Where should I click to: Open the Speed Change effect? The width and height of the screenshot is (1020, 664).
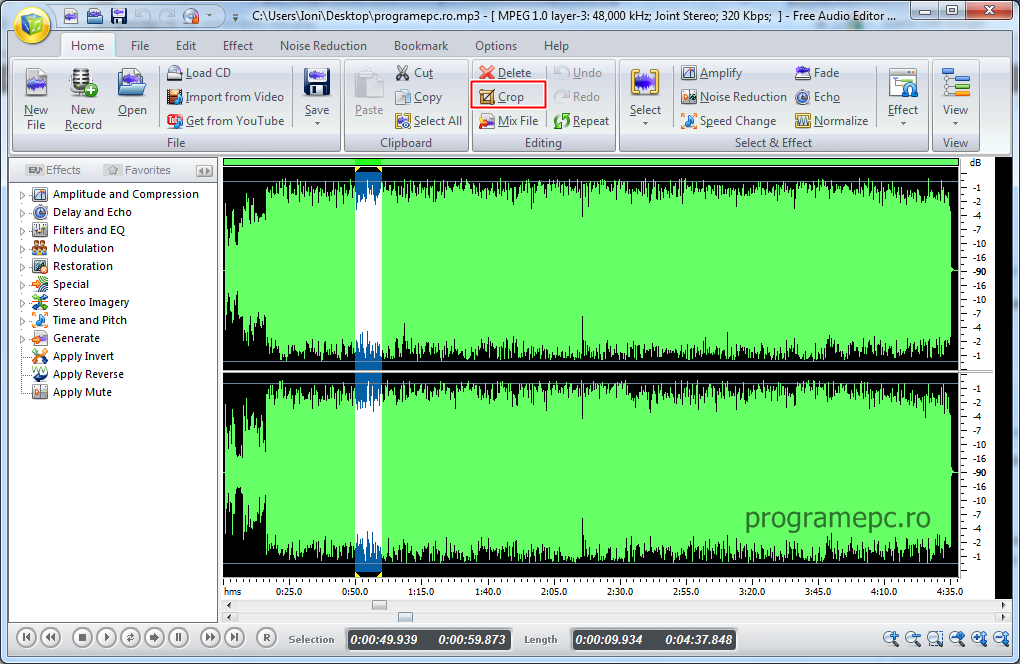tap(729, 121)
